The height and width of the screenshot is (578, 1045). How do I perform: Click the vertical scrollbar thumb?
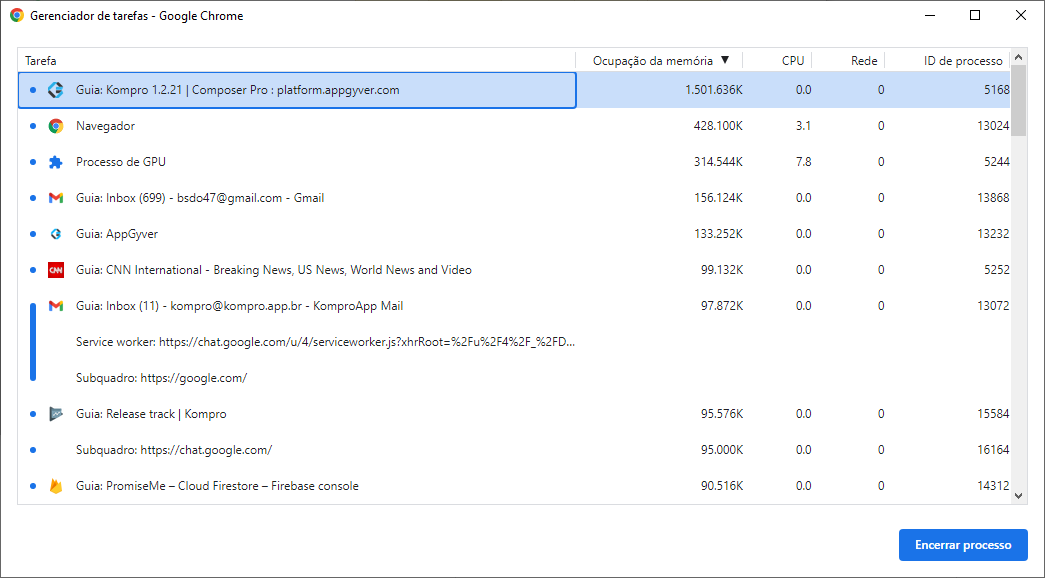pyautogui.click(x=1018, y=101)
